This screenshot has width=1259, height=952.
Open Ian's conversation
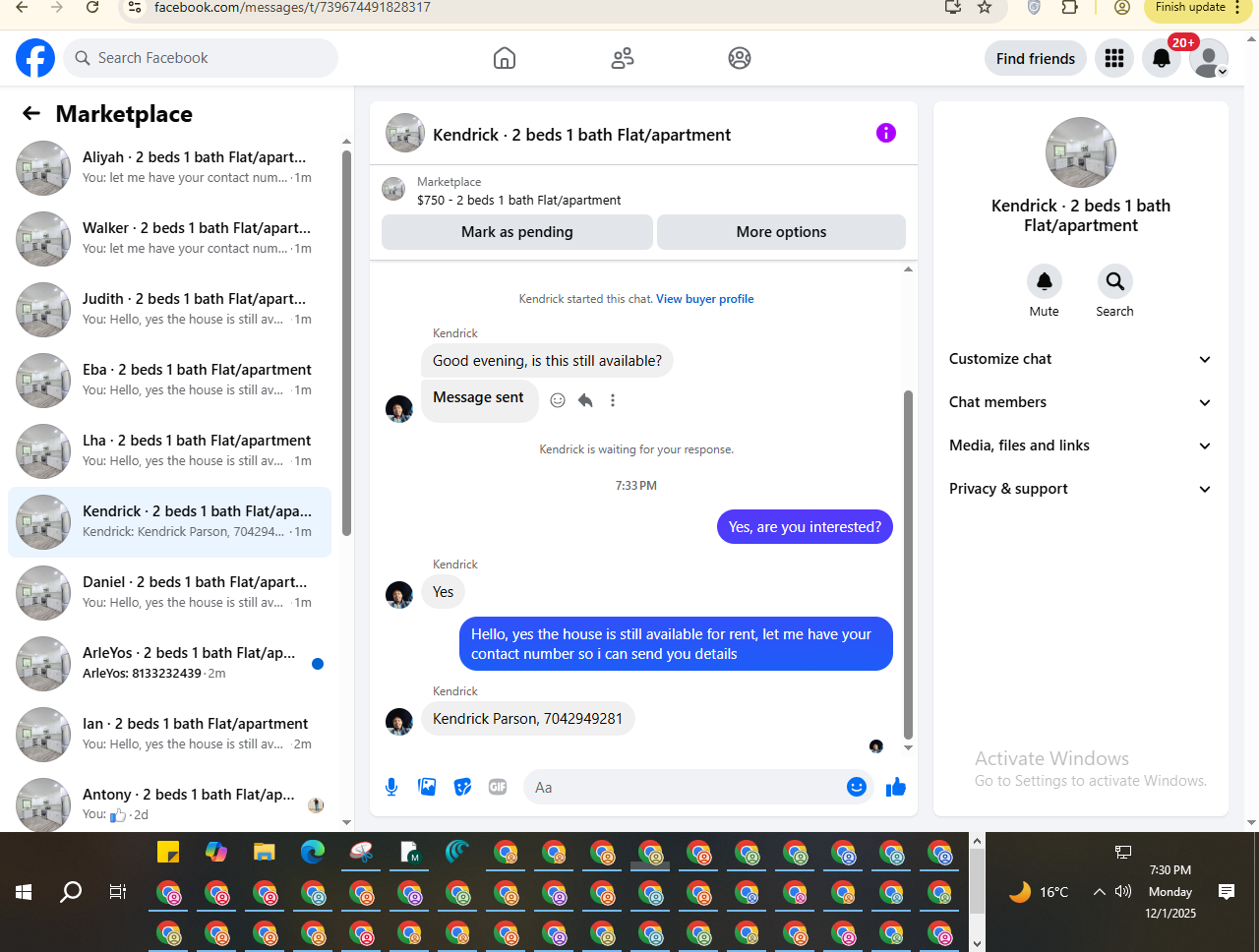[169, 735]
